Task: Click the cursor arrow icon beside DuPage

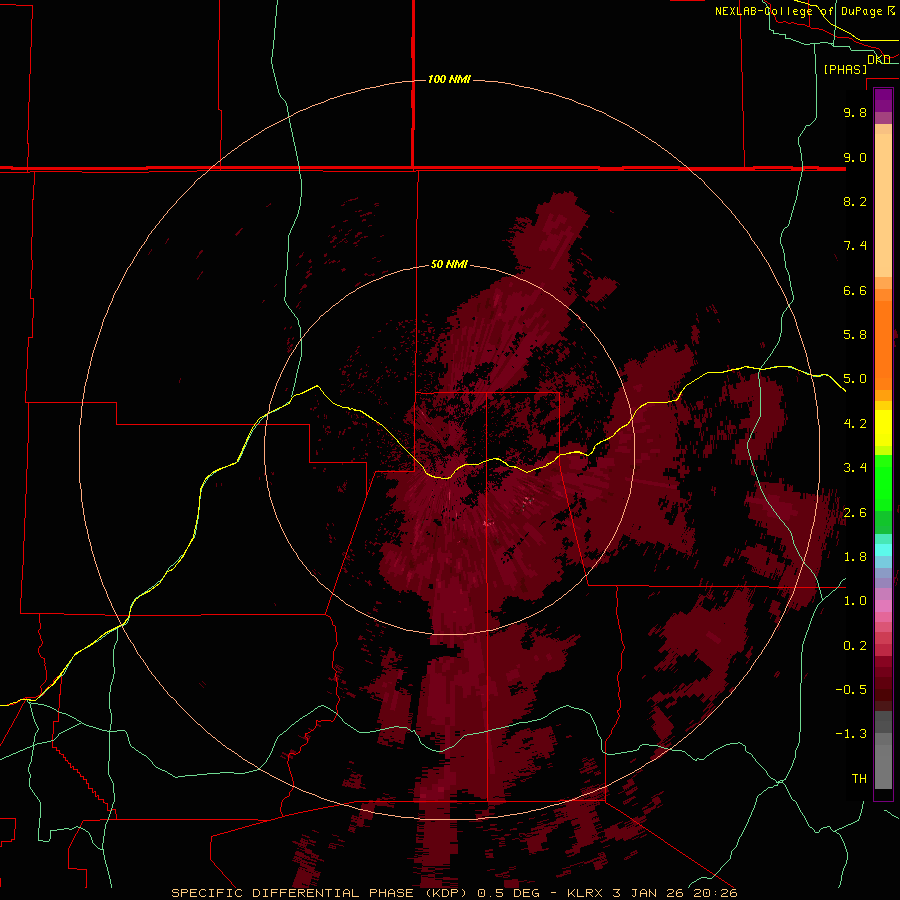Action: click(891, 10)
